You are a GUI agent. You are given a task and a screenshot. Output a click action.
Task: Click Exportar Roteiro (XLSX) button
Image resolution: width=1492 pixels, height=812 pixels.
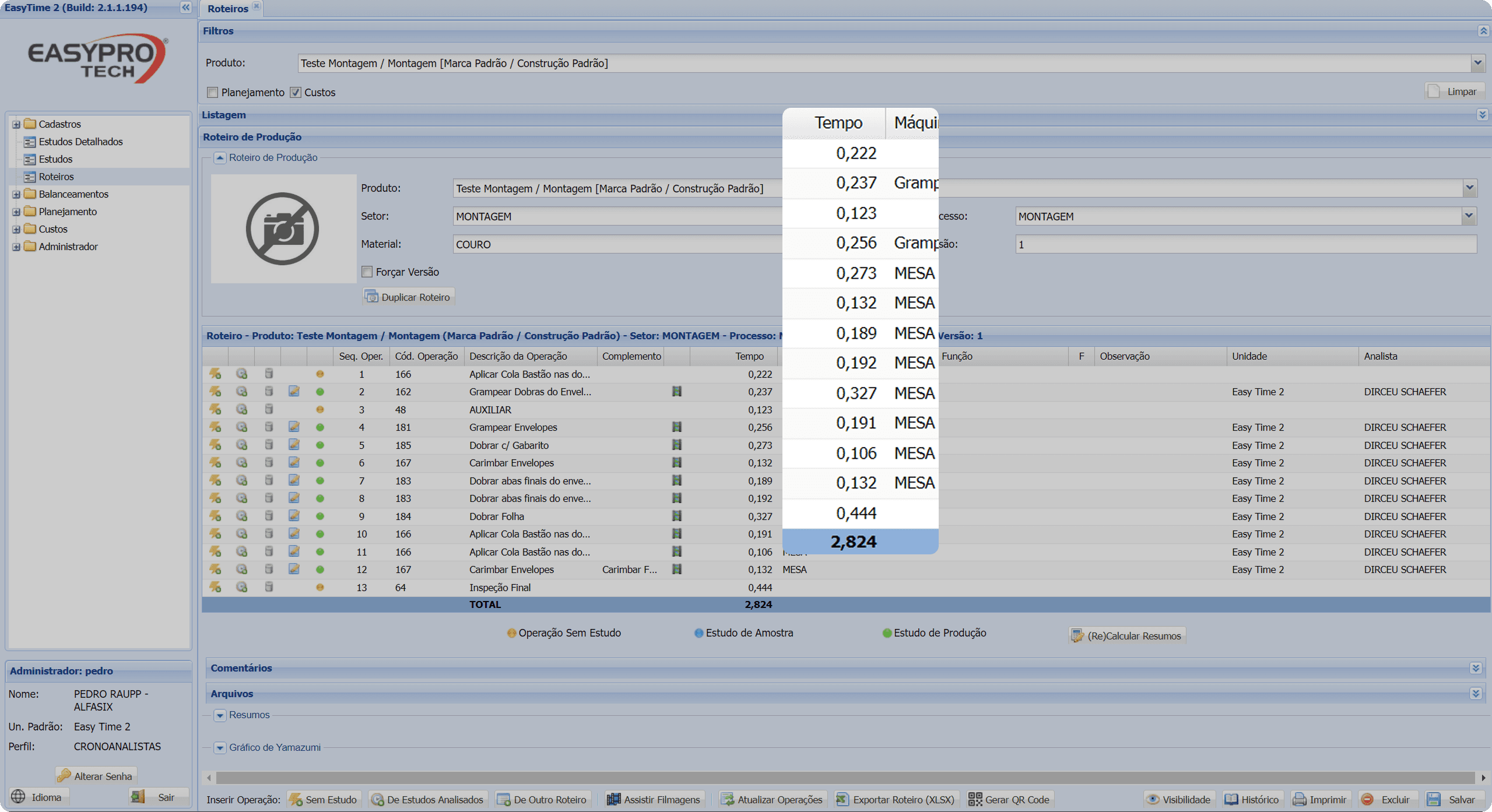click(x=896, y=800)
